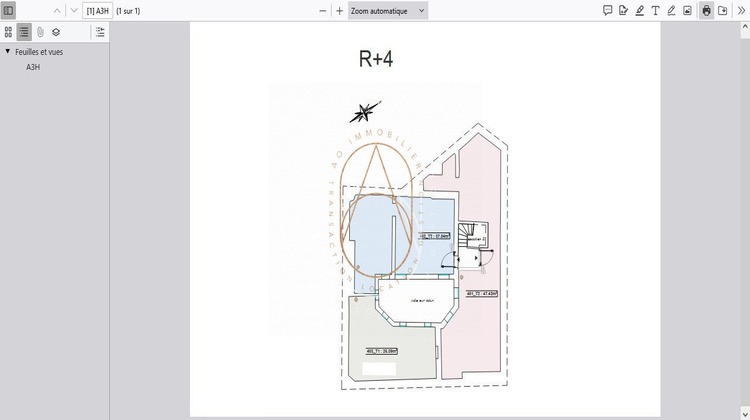Viewport: 750px width, 420px height.
Task: Download the PDF with save icon
Action: coord(723,10)
